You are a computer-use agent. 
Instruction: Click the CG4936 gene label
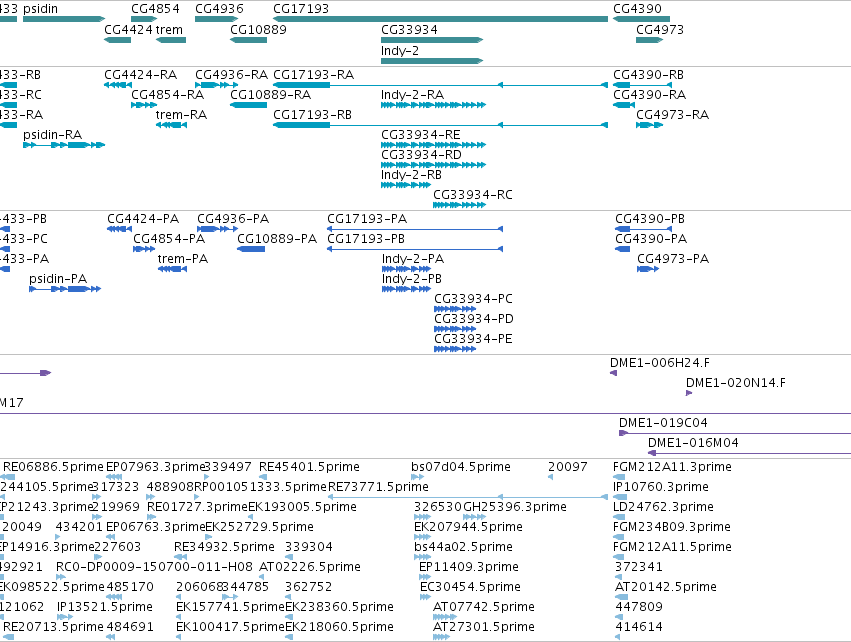tap(219, 9)
